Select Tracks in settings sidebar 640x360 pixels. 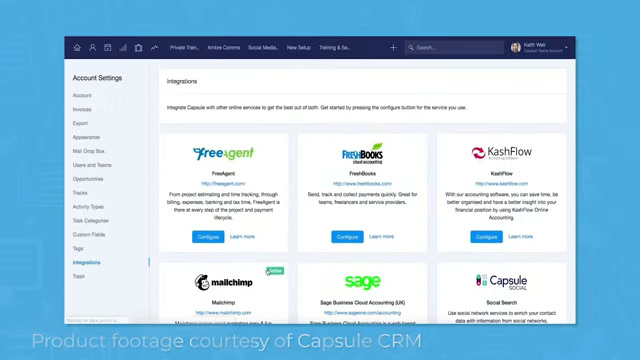click(x=80, y=193)
